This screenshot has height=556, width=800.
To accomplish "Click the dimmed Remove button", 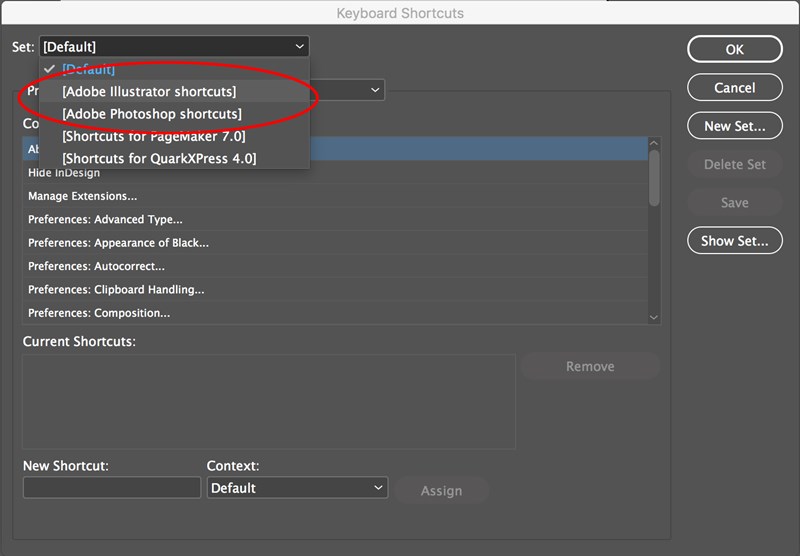I will point(590,366).
